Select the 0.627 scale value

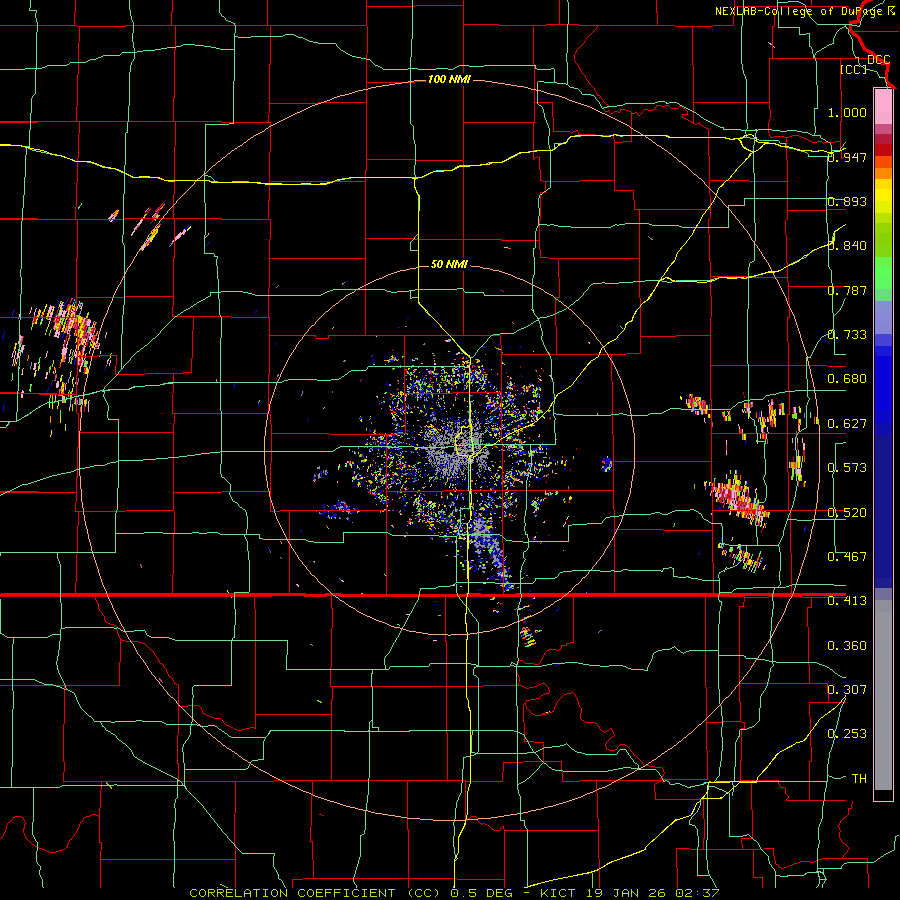[x=847, y=424]
